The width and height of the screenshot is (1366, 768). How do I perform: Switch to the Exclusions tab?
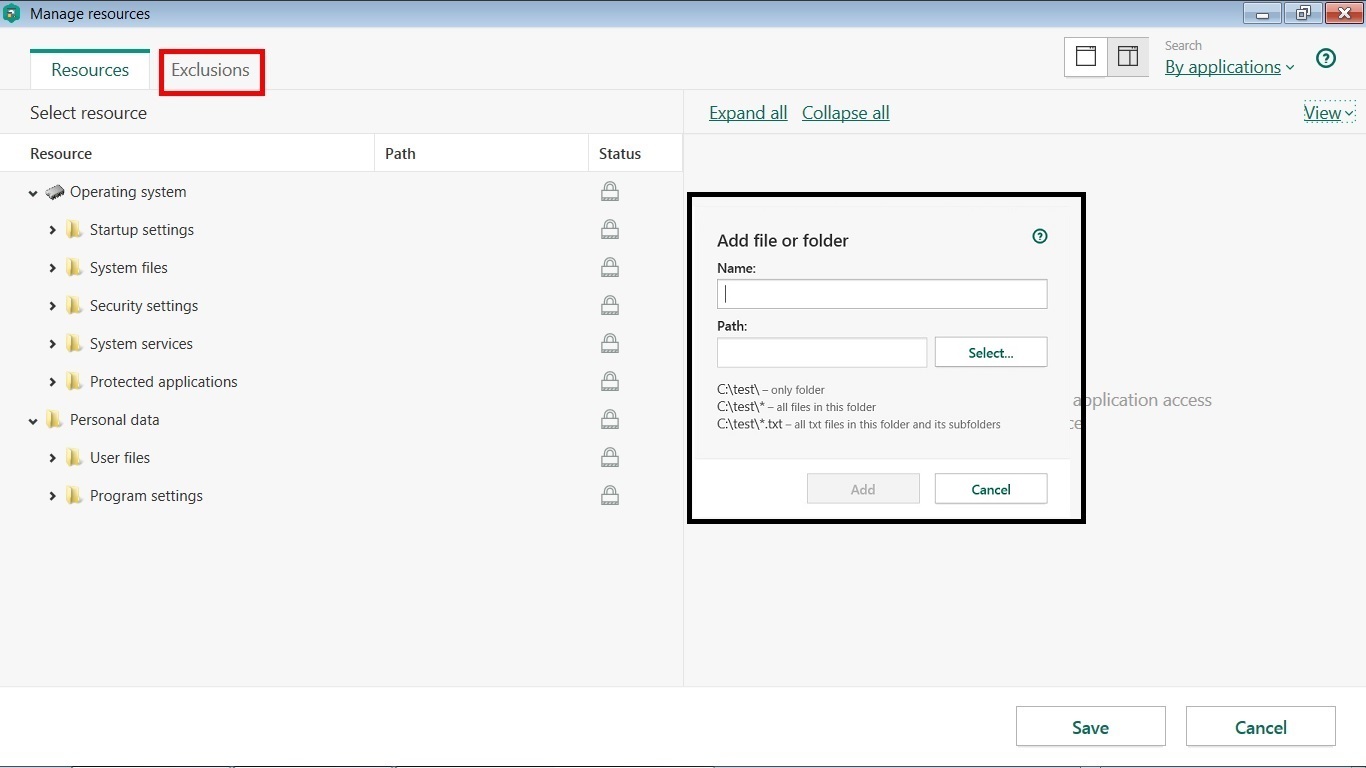210,70
